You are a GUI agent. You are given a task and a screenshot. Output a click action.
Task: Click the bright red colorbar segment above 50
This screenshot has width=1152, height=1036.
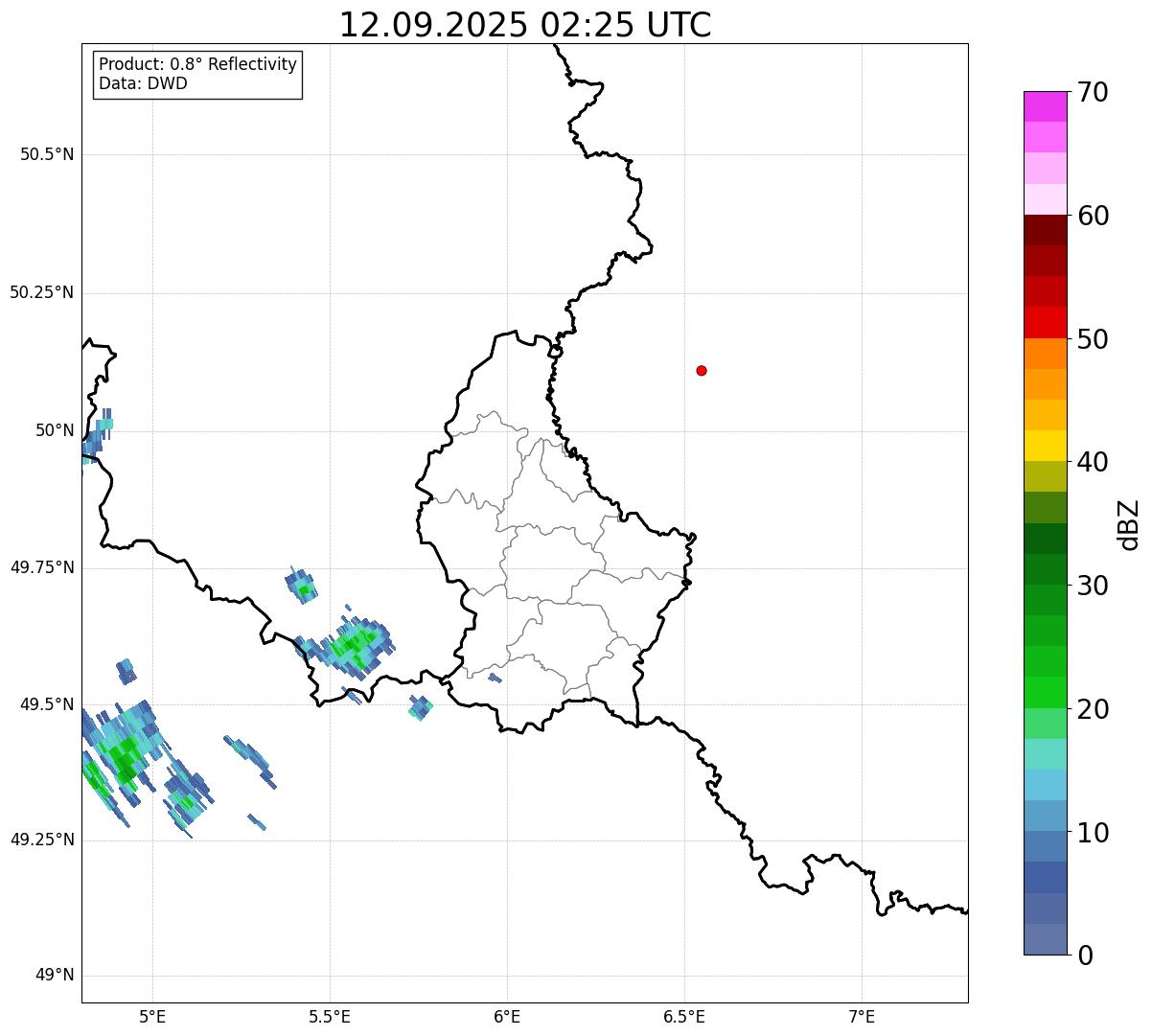click(x=1045, y=322)
